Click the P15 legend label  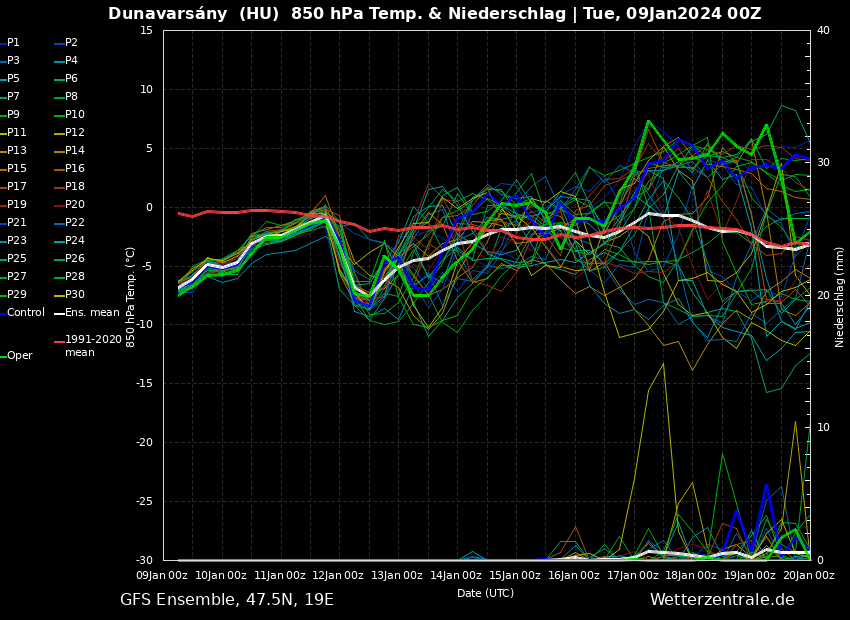[x=16, y=169]
